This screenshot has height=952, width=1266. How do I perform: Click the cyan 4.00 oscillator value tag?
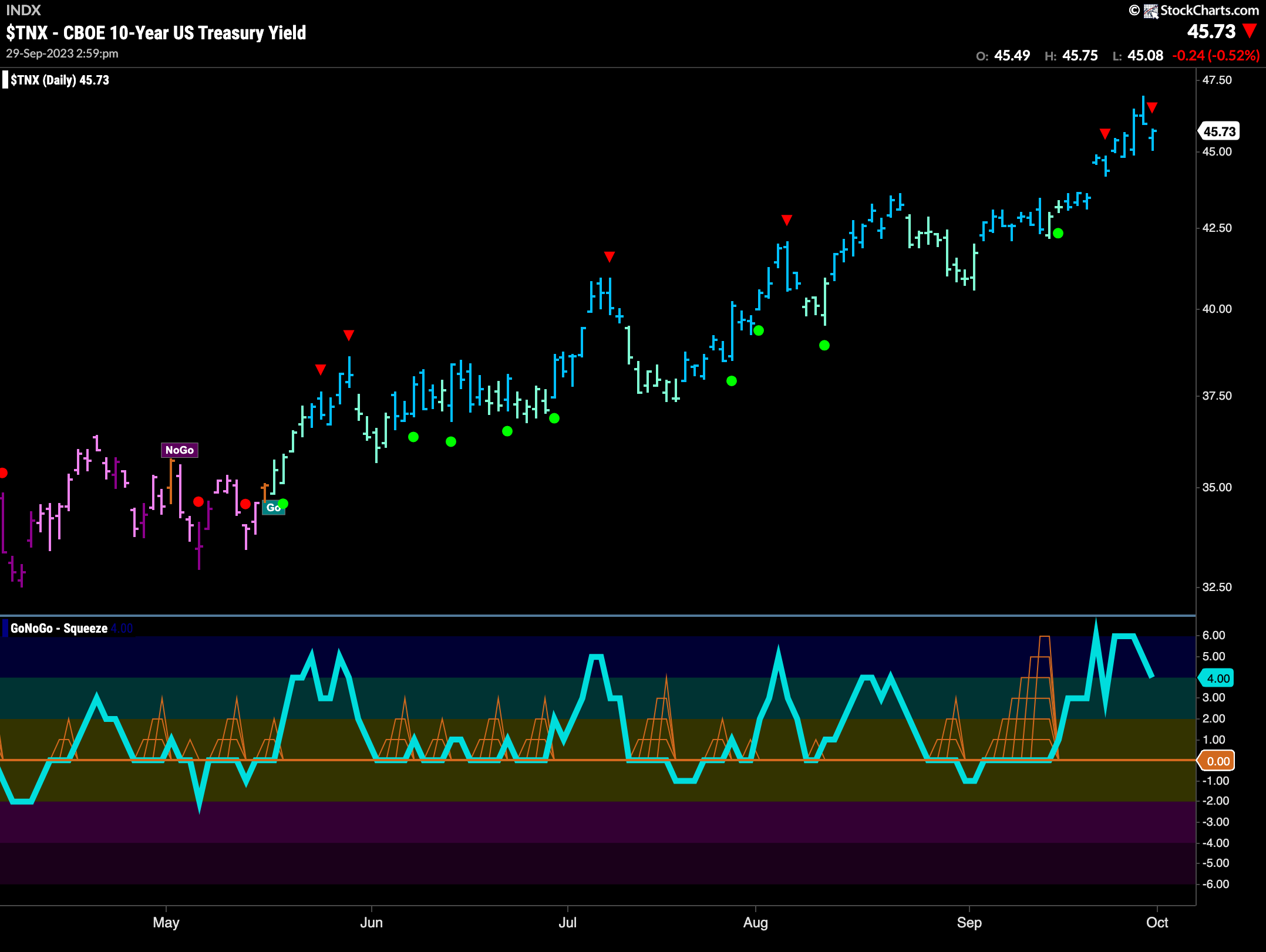click(x=1217, y=678)
